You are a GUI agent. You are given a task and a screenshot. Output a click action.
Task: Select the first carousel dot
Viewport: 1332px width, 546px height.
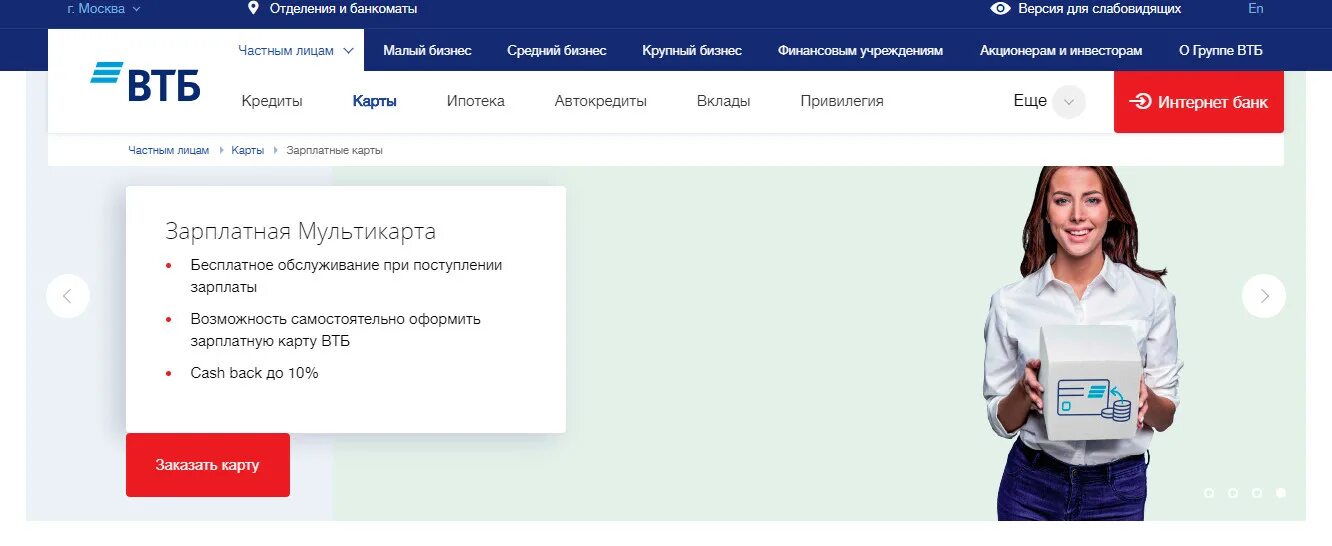pos(1209,493)
